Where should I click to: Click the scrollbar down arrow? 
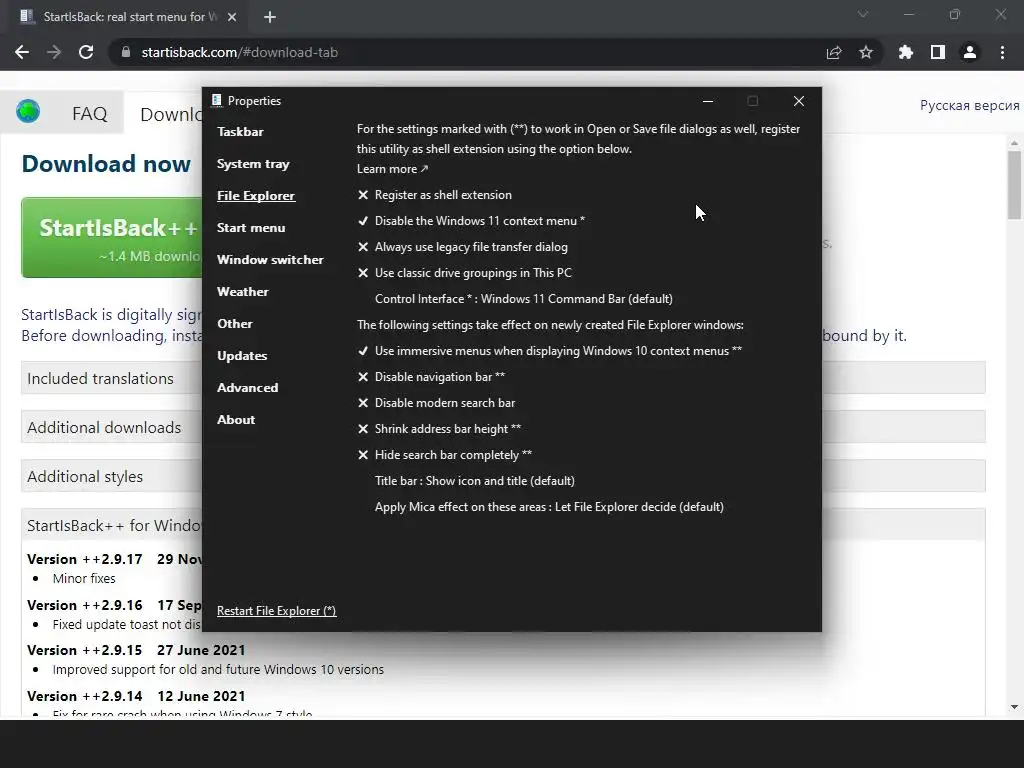point(1014,707)
